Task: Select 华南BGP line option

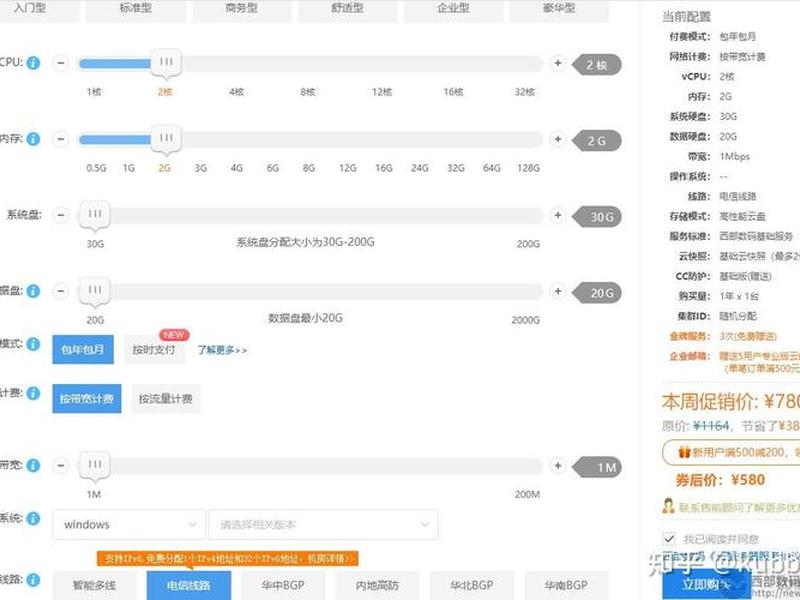Action: (x=566, y=585)
